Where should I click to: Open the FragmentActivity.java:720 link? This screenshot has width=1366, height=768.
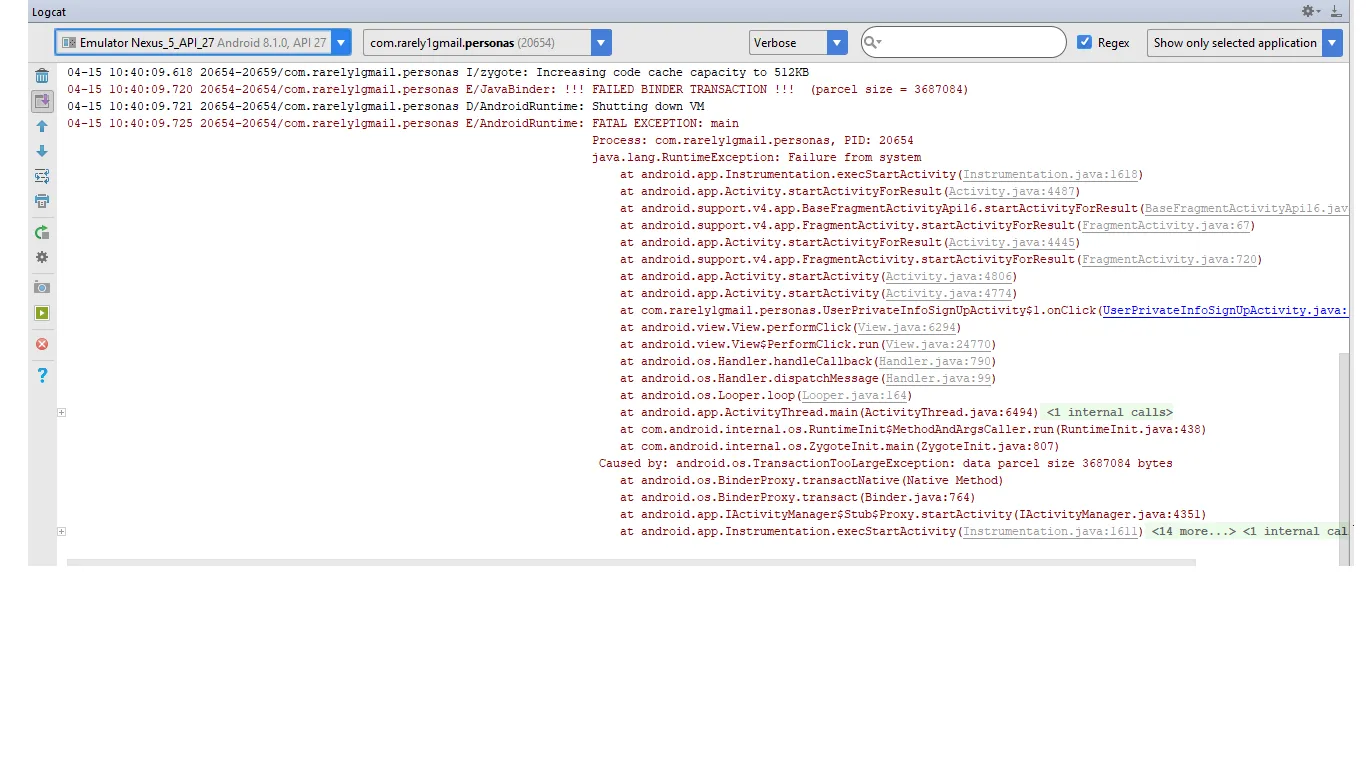1168,259
